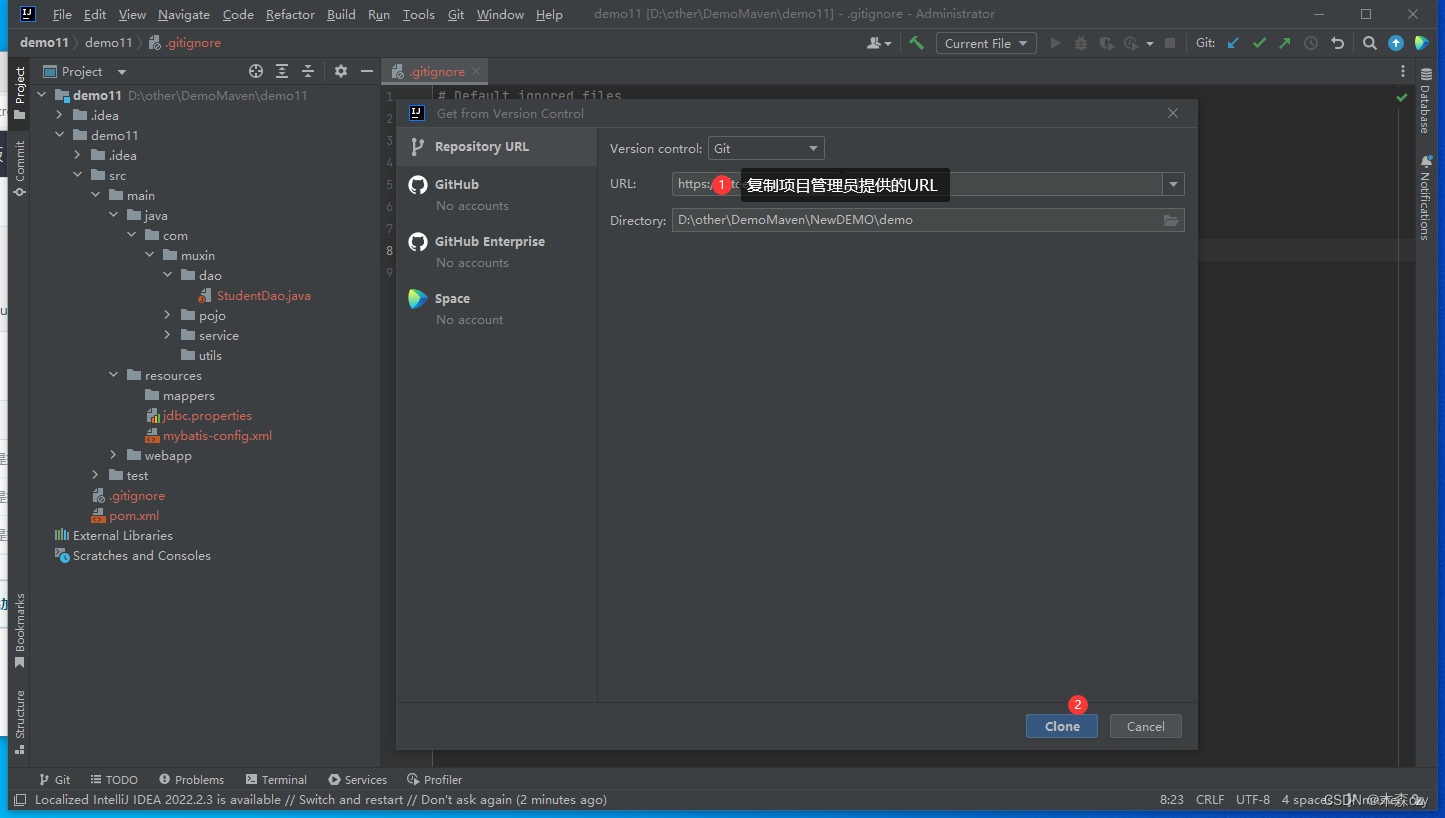The width and height of the screenshot is (1445, 818).
Task: Close the Get from Version Control dialog
Action: (x=1173, y=113)
